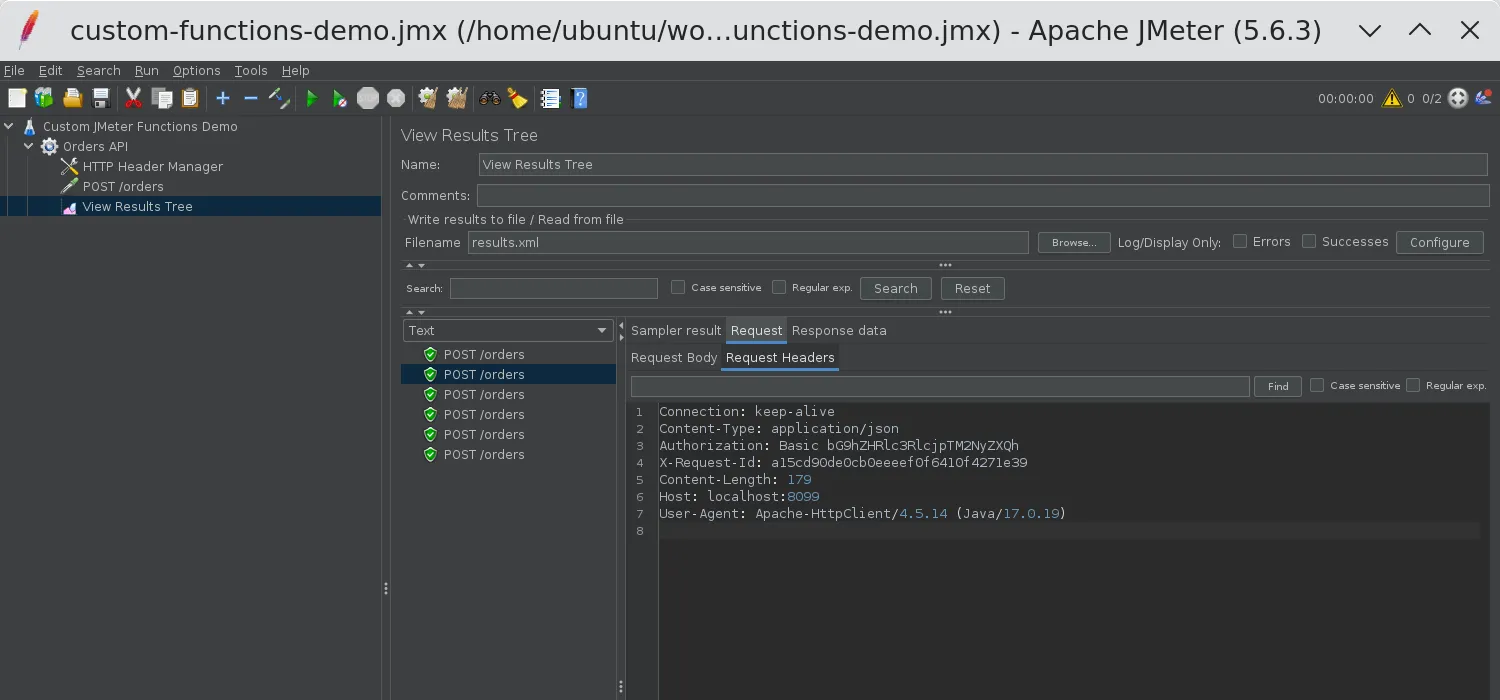Click the Authorization: Basic header line
This screenshot has width=1500, height=700.
pyautogui.click(x=839, y=446)
